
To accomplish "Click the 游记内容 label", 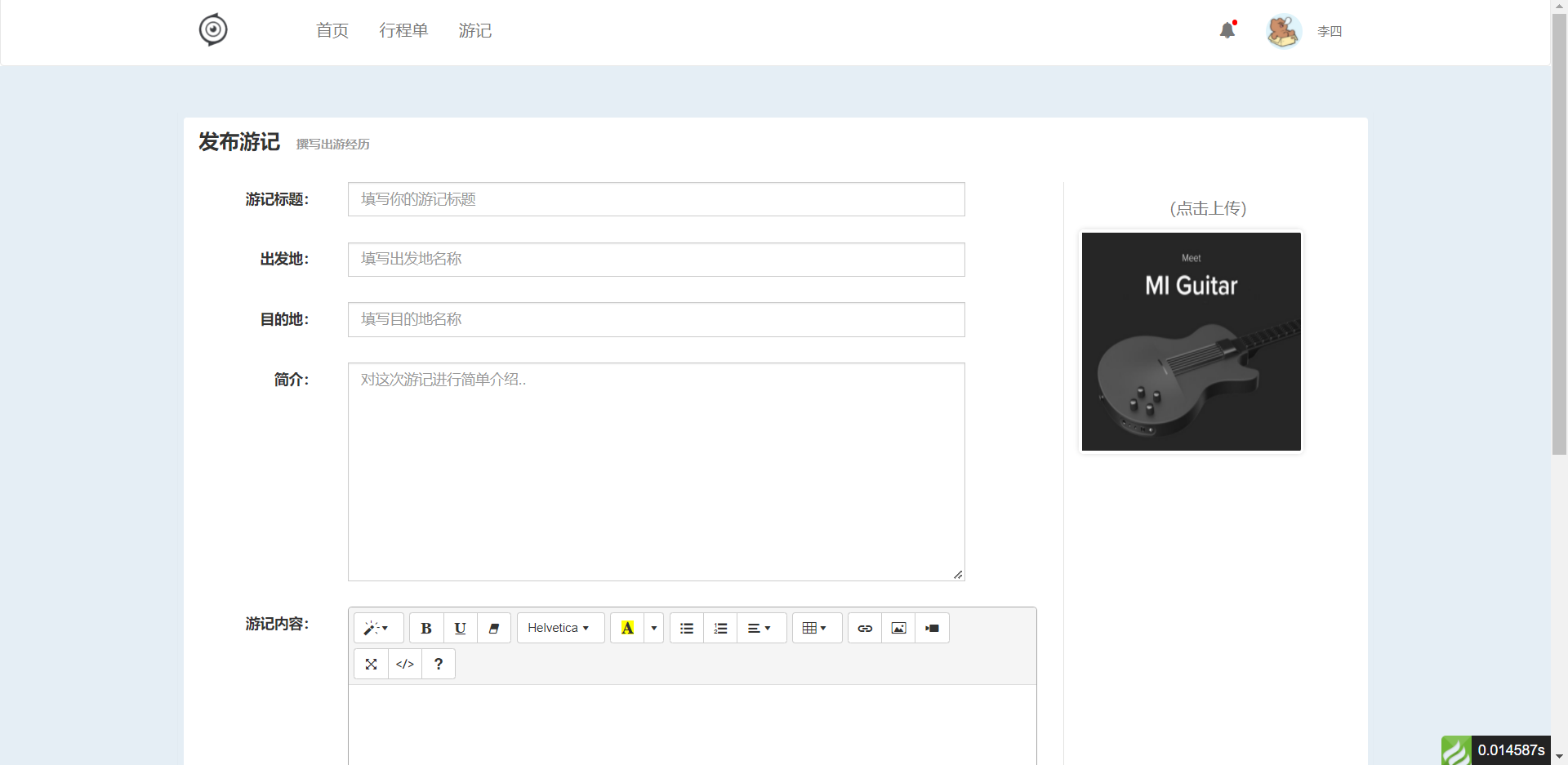I will point(277,624).
